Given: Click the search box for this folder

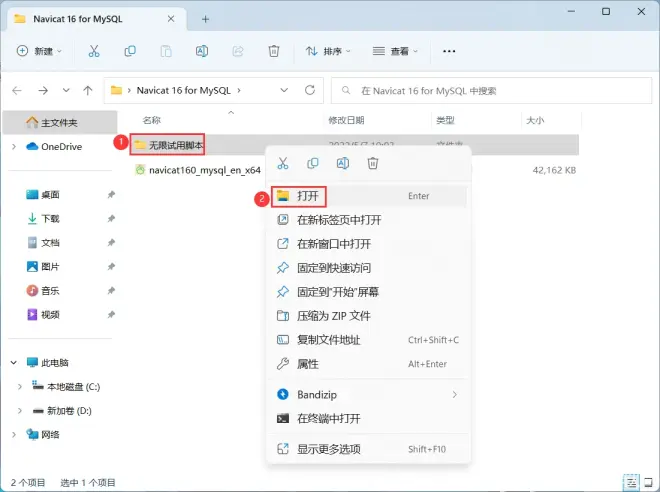Looking at the screenshot, I should tap(491, 90).
